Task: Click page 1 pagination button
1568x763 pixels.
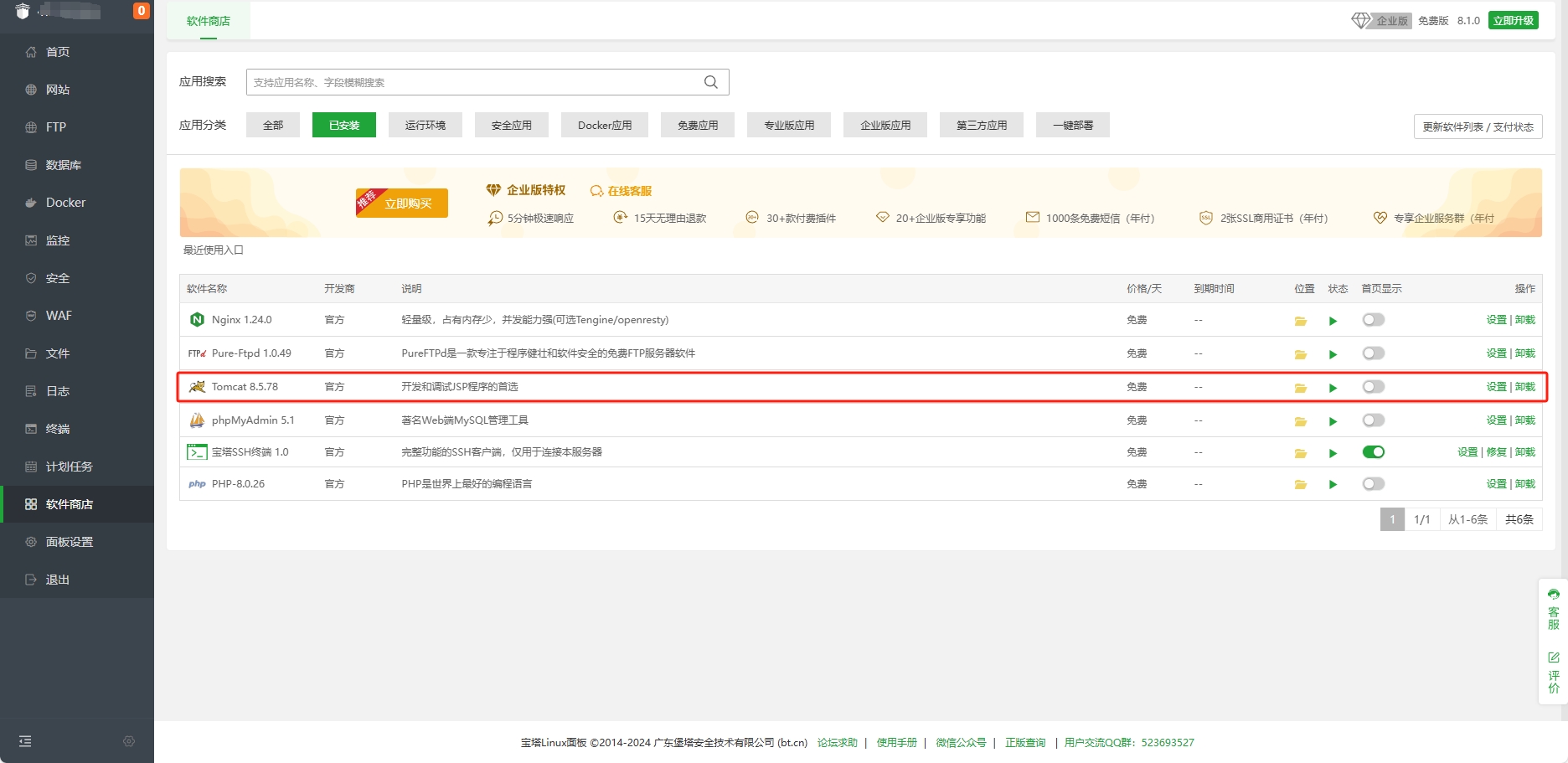Action: click(1392, 519)
